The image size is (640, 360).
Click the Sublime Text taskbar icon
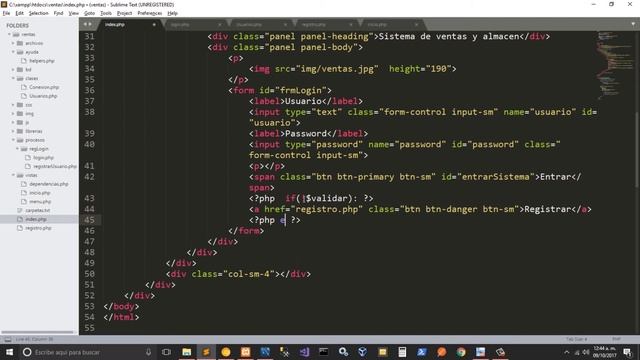206,352
